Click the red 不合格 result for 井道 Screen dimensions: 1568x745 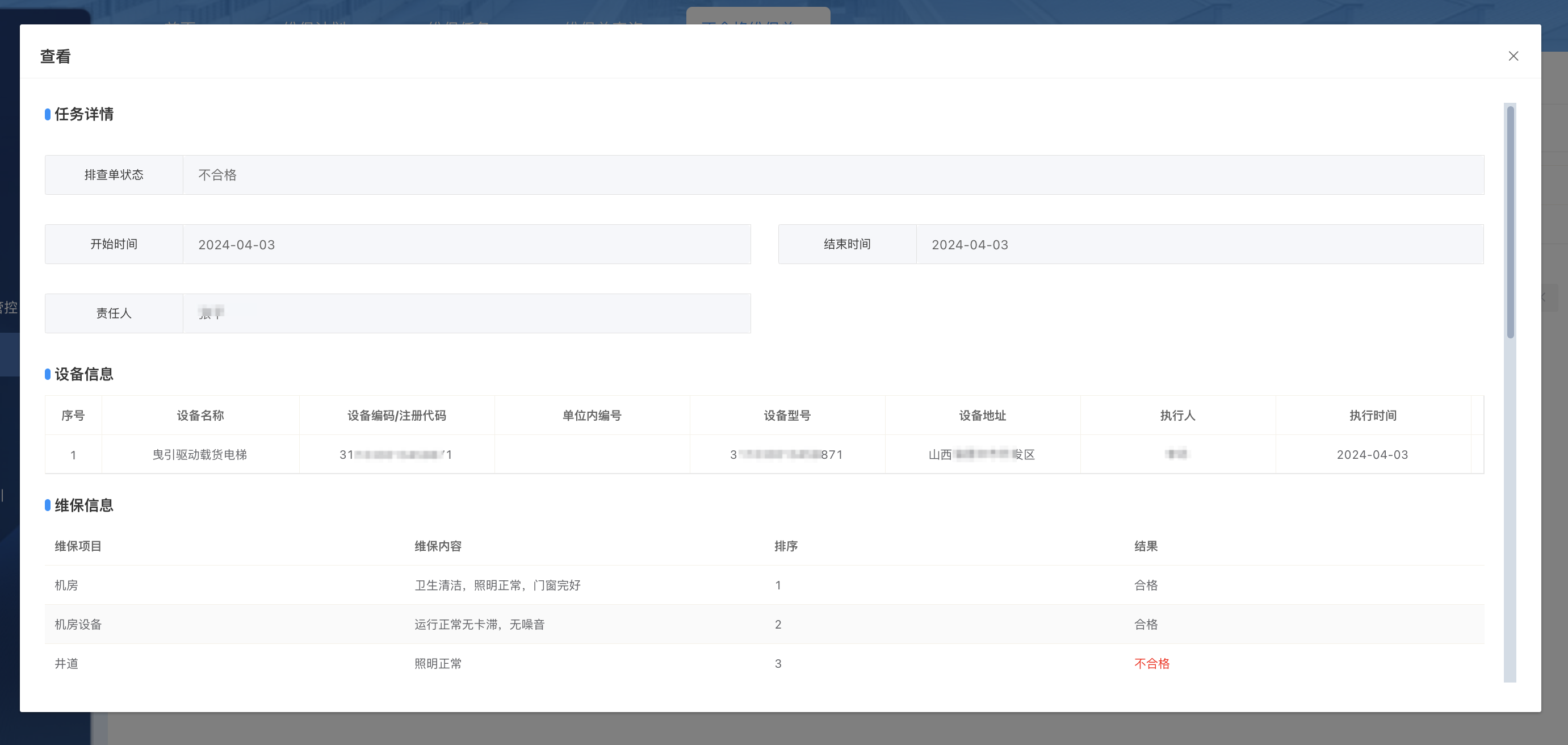pyautogui.click(x=1152, y=664)
